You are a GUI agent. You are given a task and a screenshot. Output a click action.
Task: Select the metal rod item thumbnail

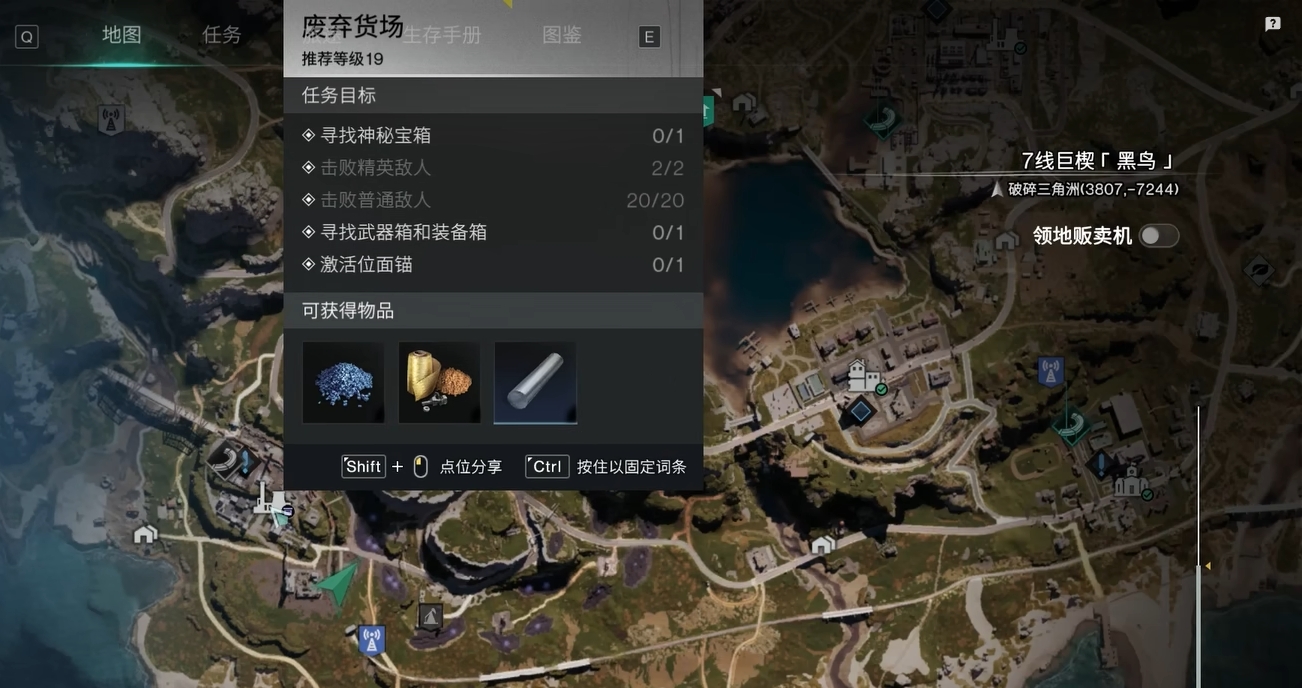535,382
